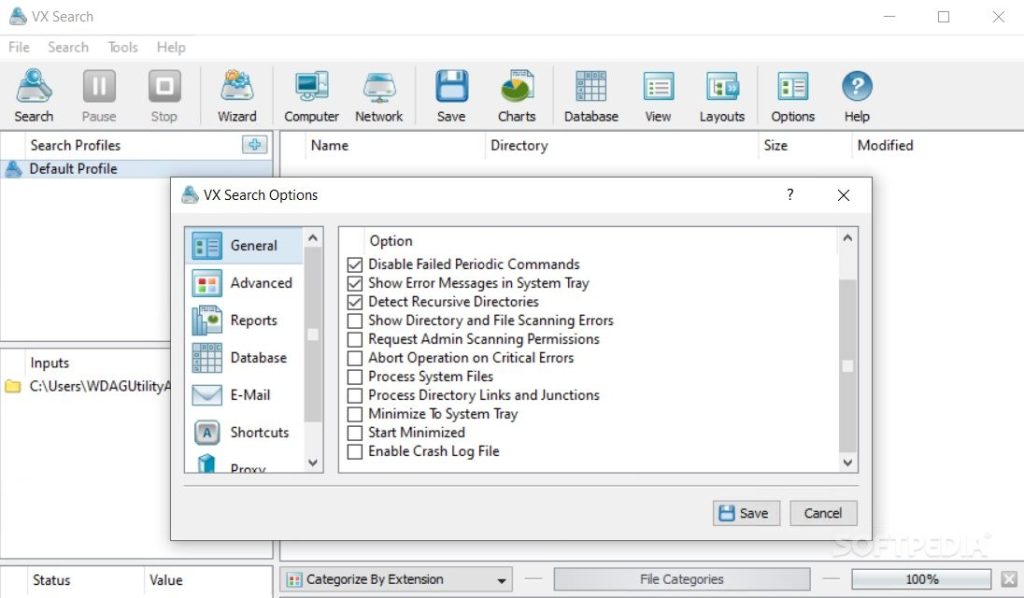
Task: Open the Reports options section
Action: point(253,320)
